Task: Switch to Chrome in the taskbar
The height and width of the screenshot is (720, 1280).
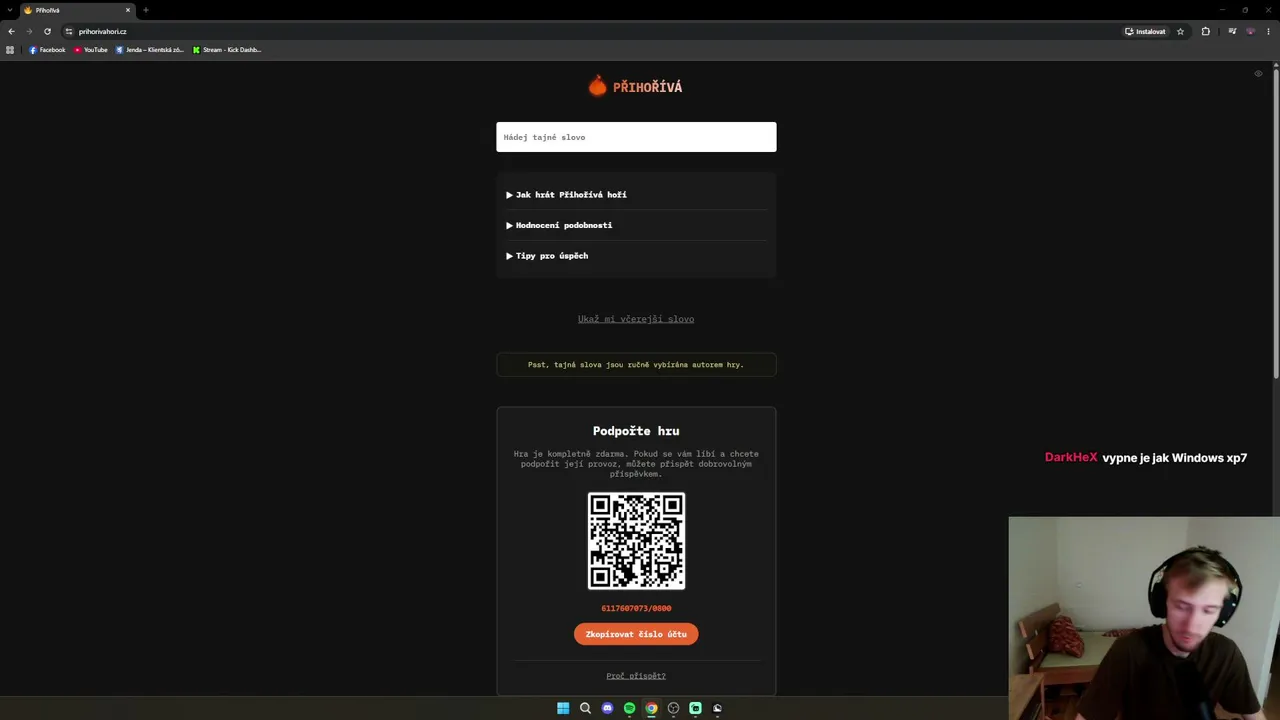Action: (651, 708)
